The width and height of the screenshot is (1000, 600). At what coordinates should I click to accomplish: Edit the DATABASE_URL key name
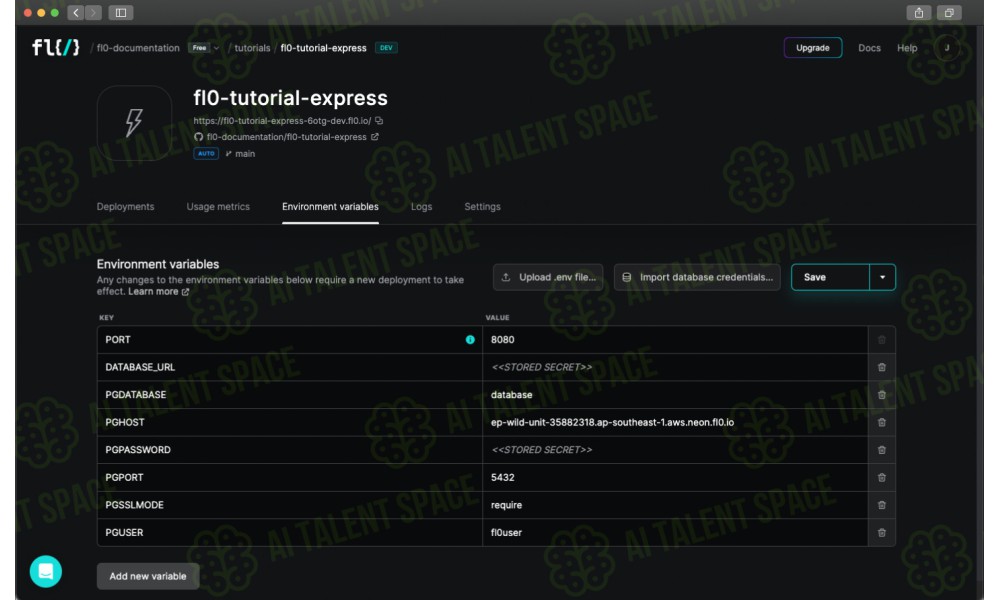click(x=290, y=367)
